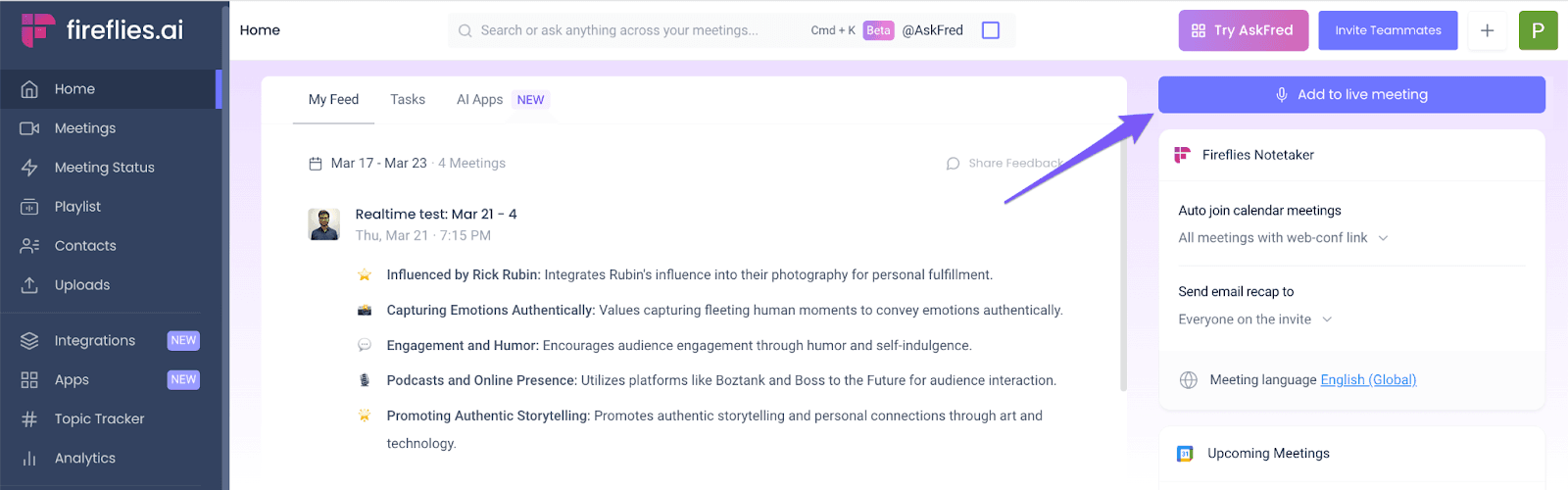Click the NEW badge next to Integrations

(183, 341)
